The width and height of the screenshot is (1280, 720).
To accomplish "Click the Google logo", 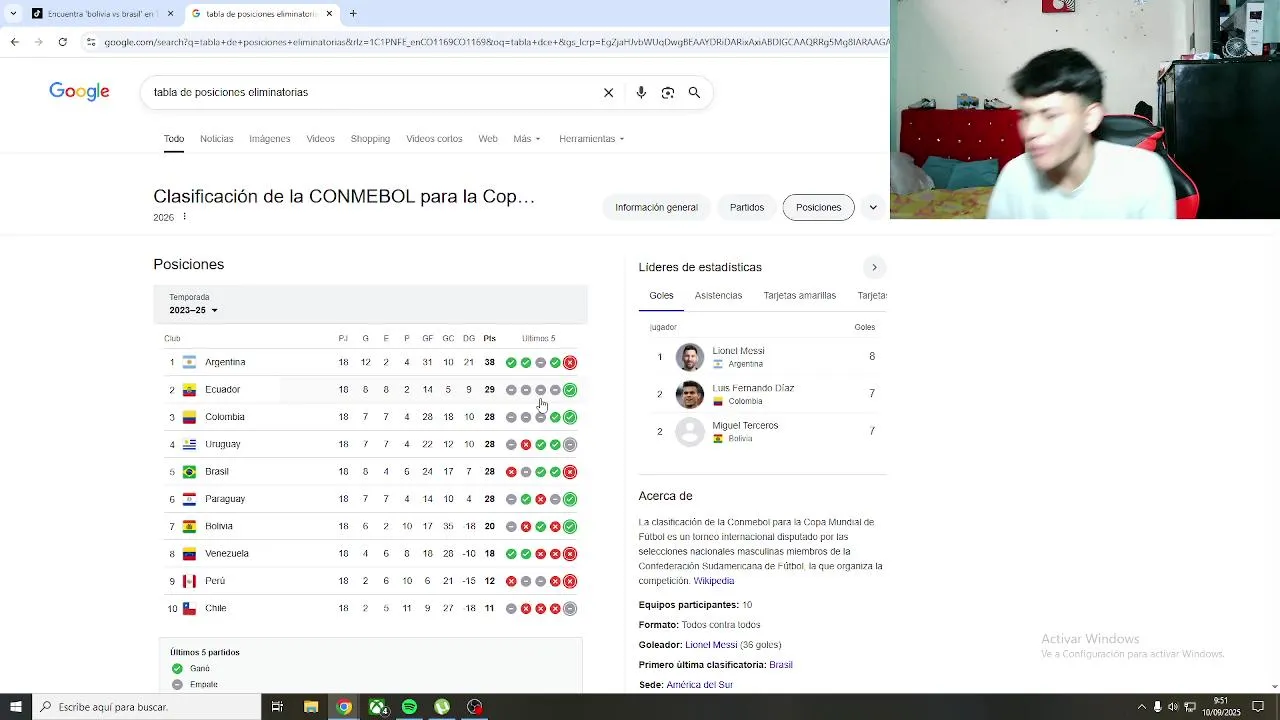I will click(x=79, y=92).
